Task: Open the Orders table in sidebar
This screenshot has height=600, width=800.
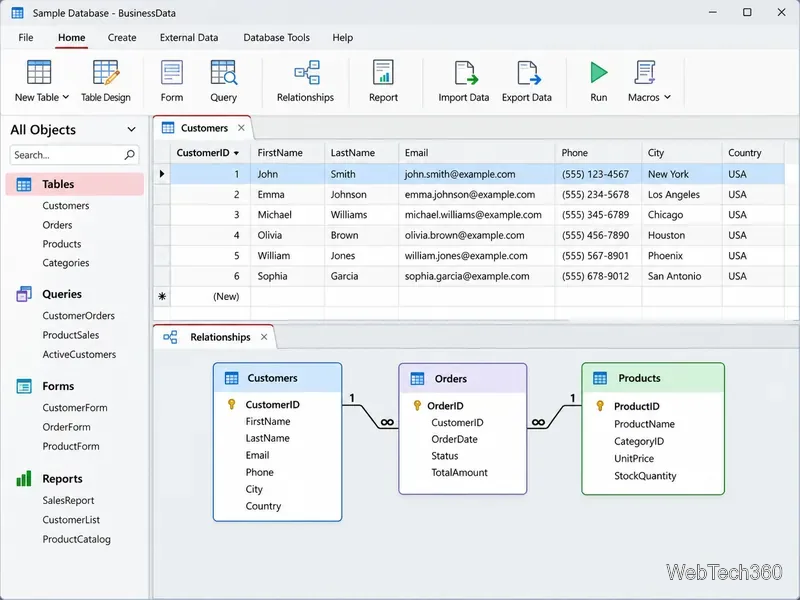Action: click(57, 225)
